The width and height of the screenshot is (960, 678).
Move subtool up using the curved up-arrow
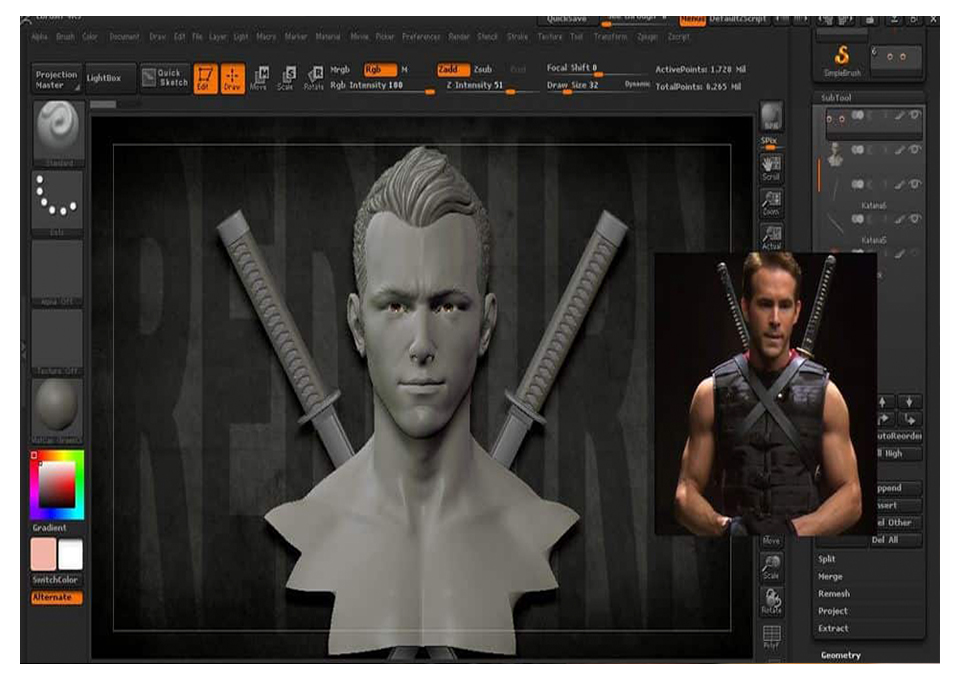pos(883,419)
